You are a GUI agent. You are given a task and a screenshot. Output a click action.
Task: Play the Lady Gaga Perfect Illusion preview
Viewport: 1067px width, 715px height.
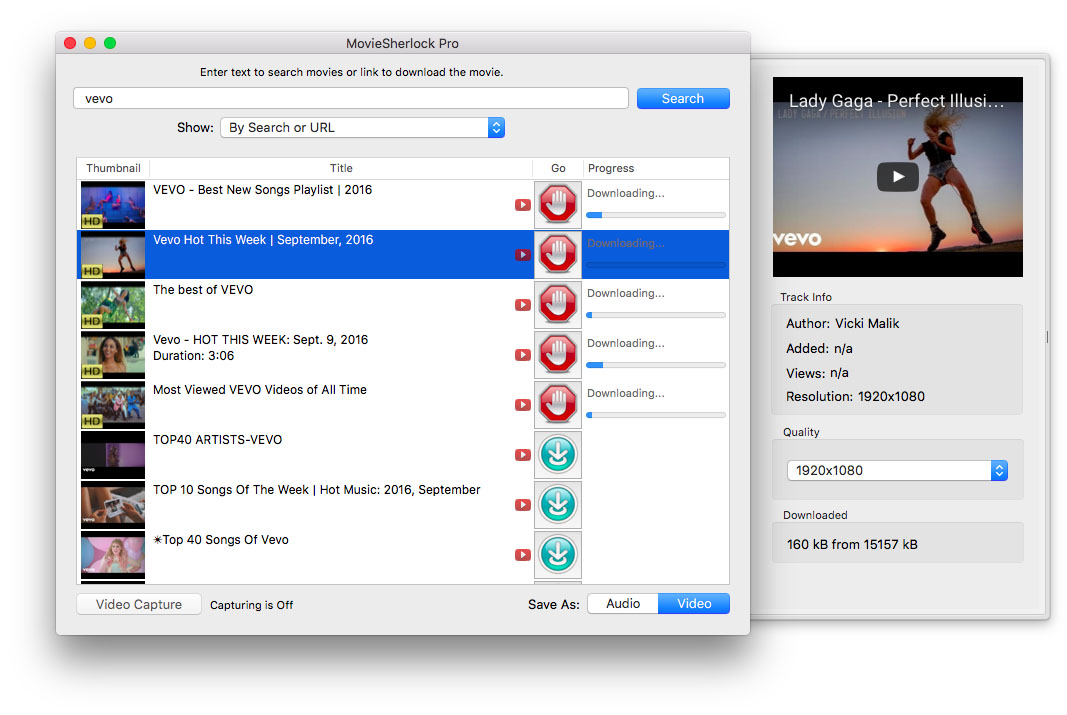click(898, 177)
